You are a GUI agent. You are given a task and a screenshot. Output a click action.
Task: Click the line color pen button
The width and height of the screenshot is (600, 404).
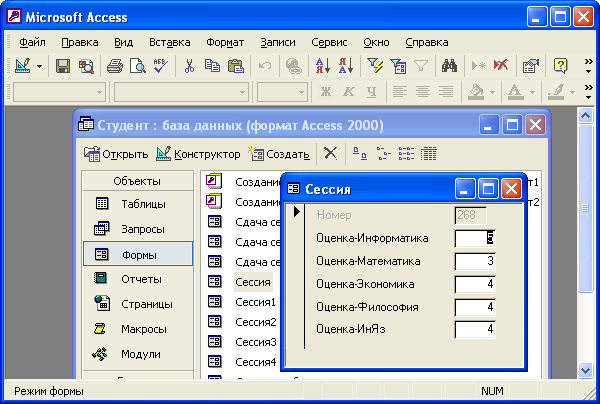pos(556,92)
